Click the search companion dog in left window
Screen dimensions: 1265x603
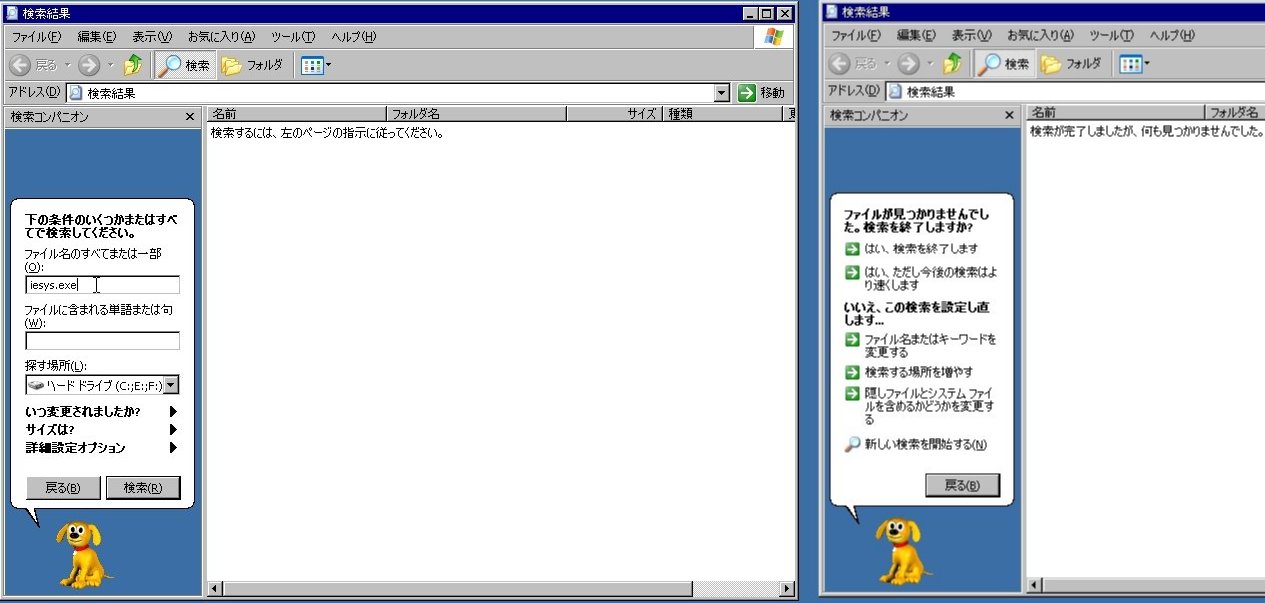[84, 552]
